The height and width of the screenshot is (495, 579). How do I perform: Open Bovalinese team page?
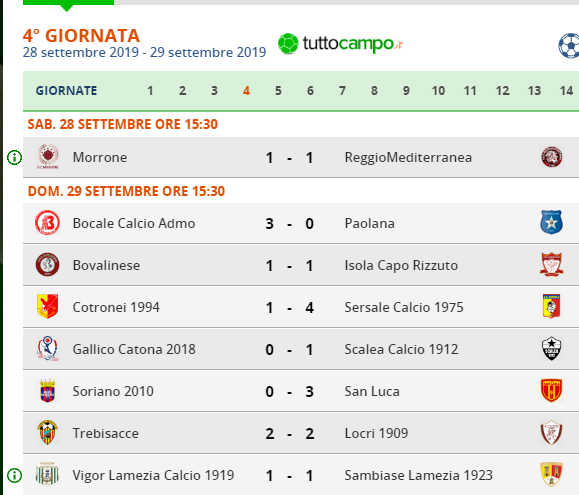pyautogui.click(x=106, y=265)
